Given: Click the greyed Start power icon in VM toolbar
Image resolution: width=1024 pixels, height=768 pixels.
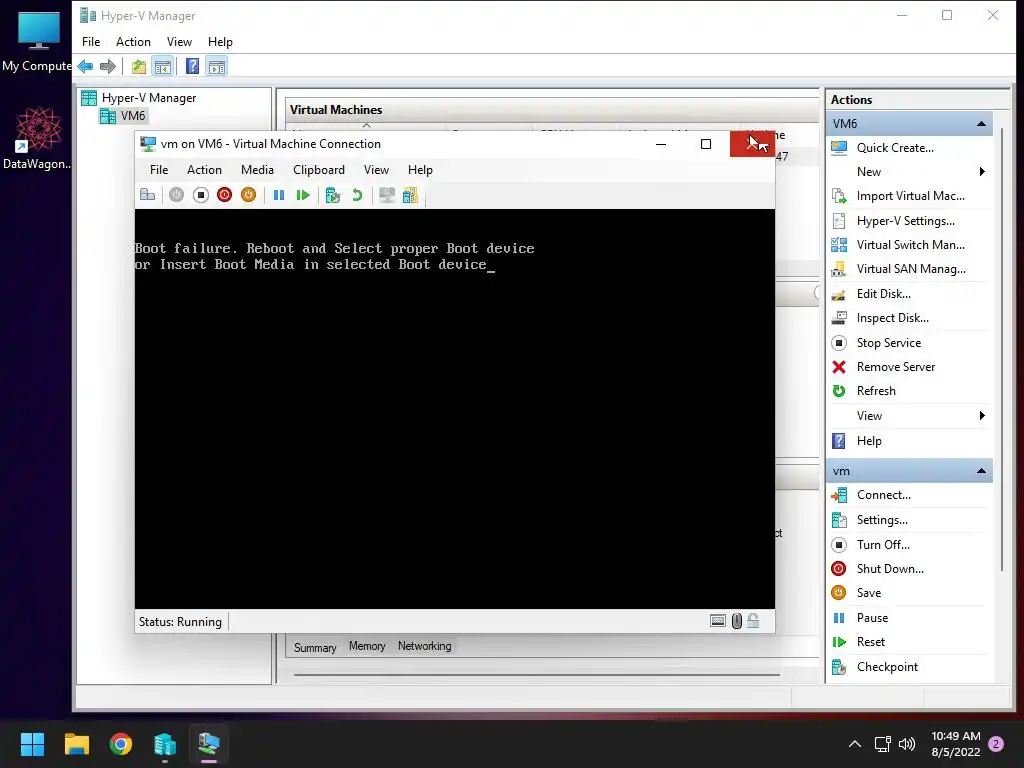Looking at the screenshot, I should click(x=176, y=195).
